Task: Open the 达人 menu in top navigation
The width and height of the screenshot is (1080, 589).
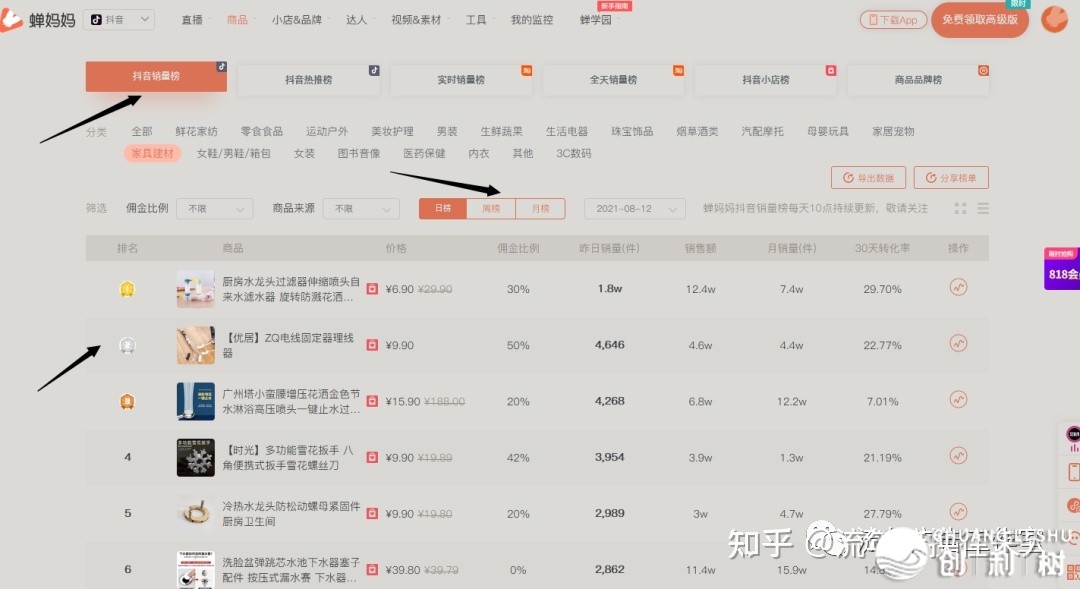Action: [355, 18]
